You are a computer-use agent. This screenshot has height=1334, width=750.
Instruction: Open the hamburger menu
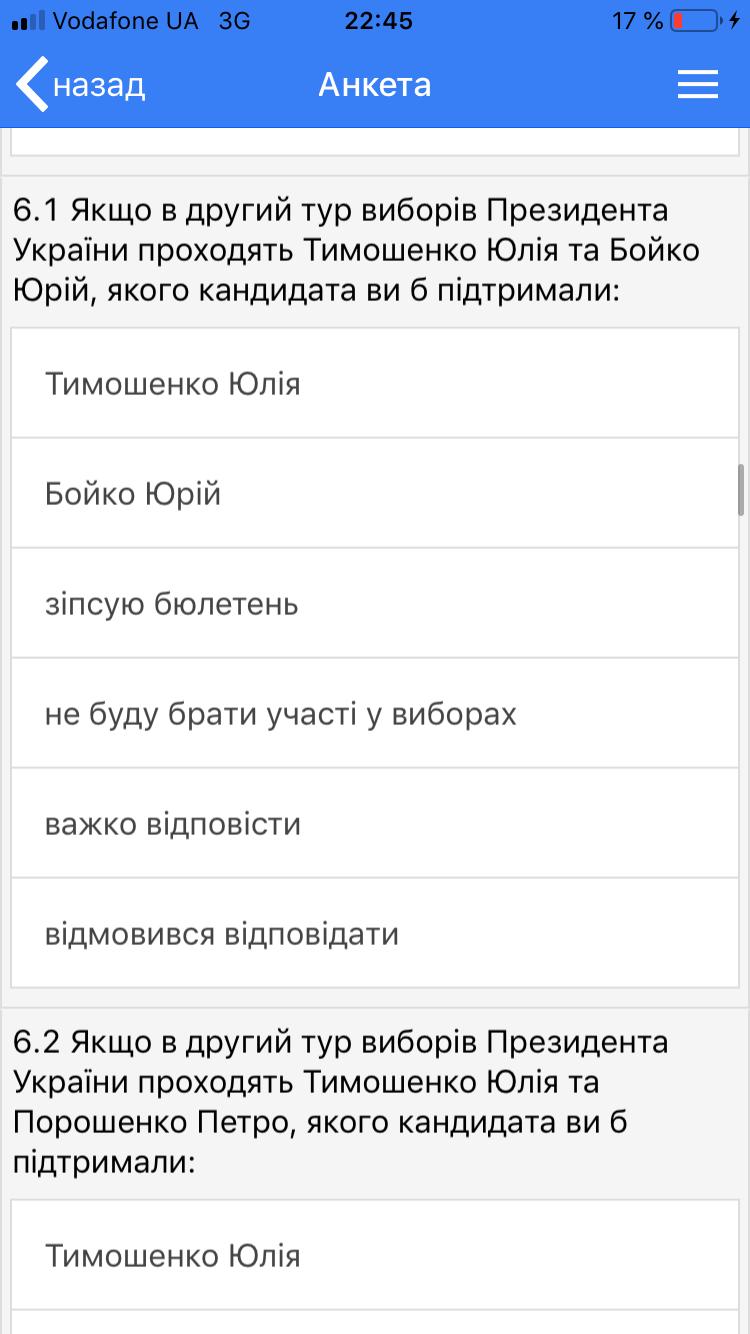click(698, 85)
